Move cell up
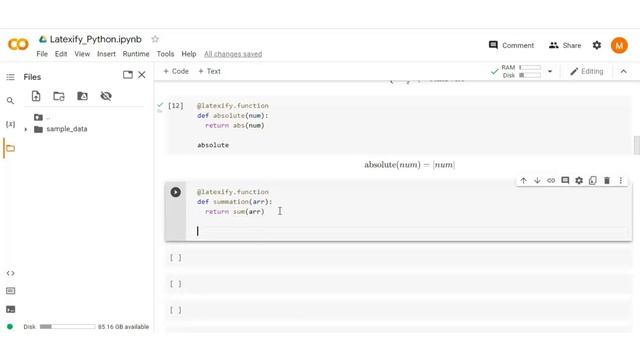The image size is (640, 360). click(x=523, y=180)
